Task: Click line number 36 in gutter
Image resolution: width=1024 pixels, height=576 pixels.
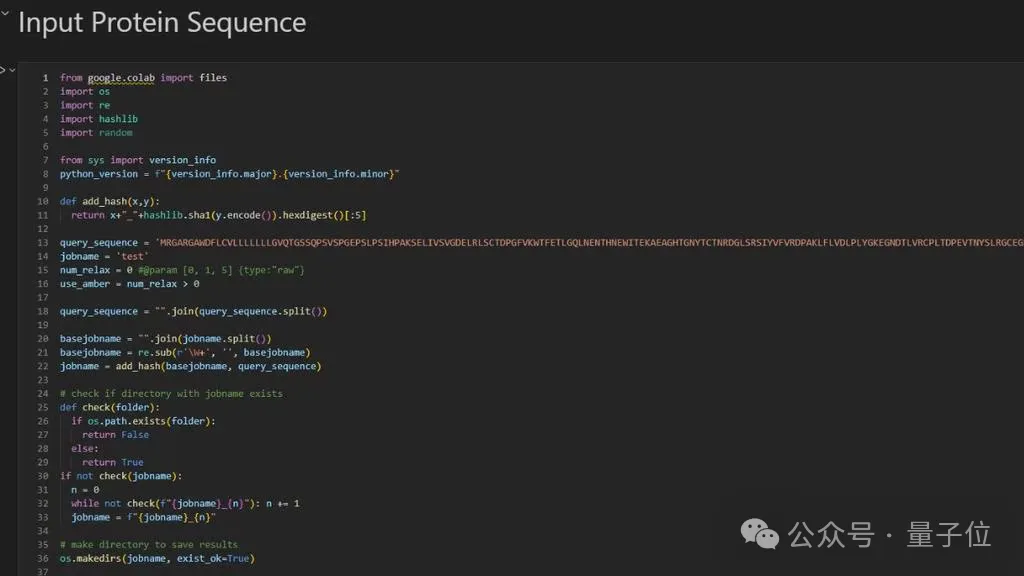Action: pyautogui.click(x=43, y=558)
